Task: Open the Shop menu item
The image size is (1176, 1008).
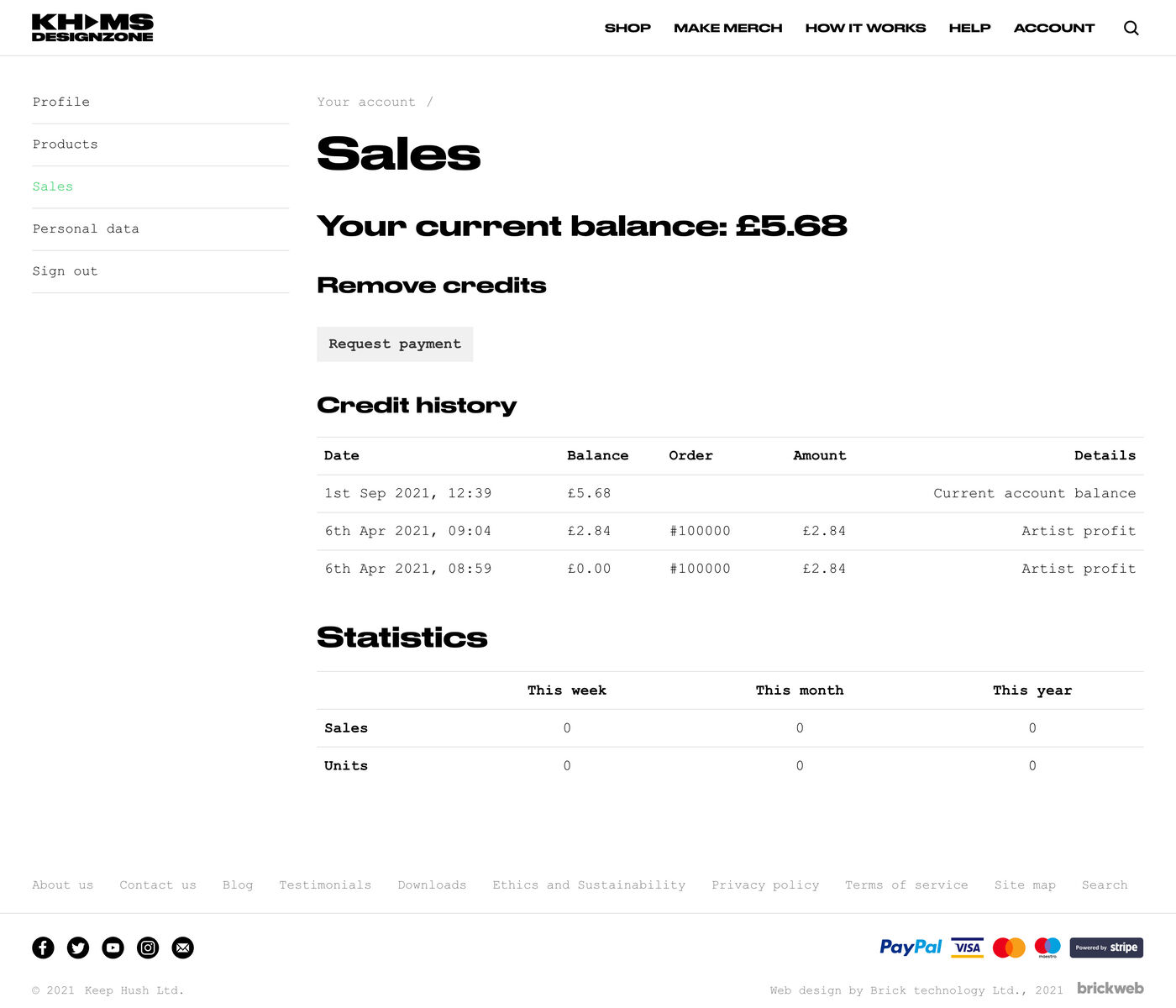Action: (x=627, y=28)
